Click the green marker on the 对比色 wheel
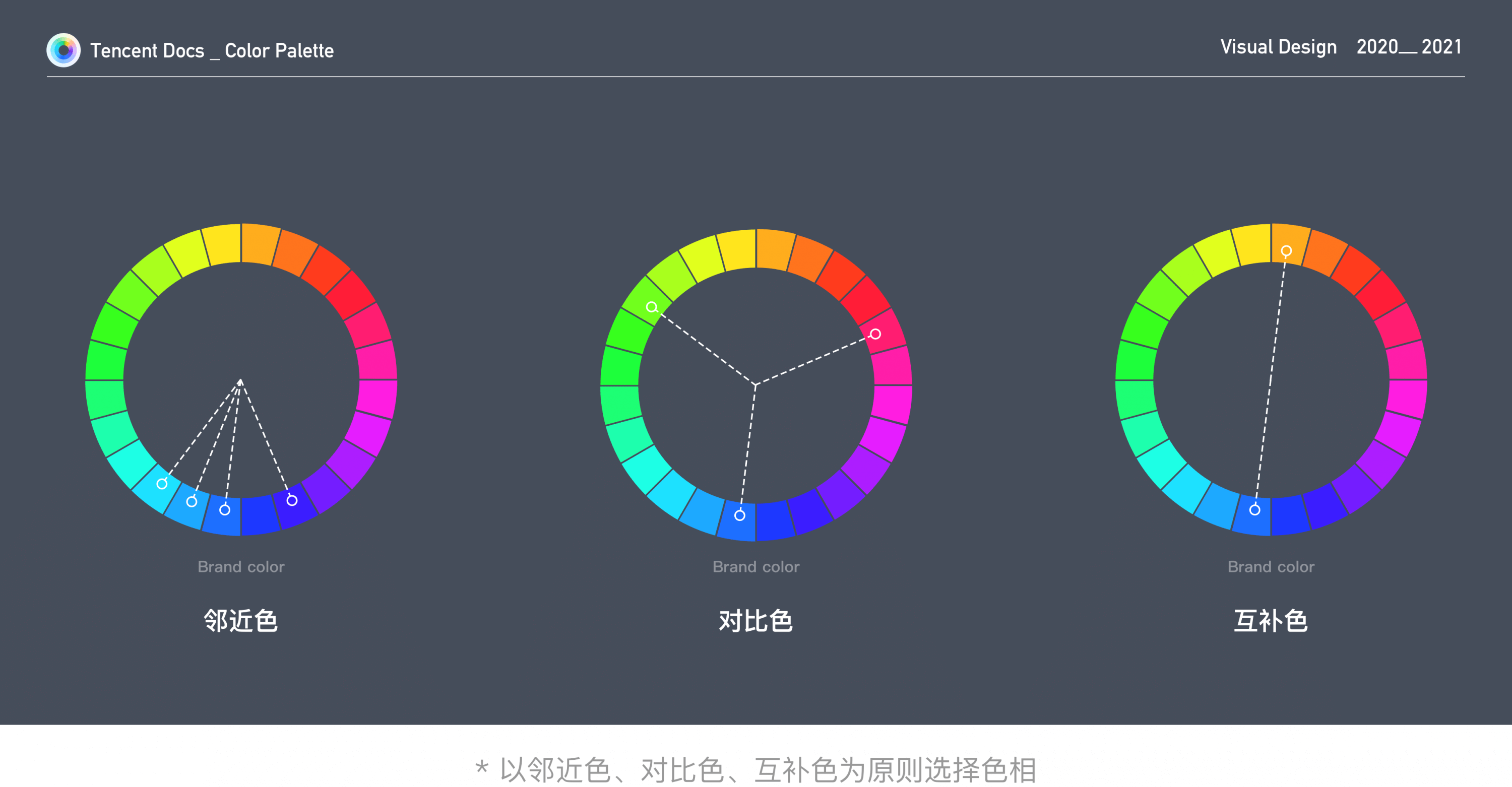This screenshot has width=1512, height=787. (652, 307)
